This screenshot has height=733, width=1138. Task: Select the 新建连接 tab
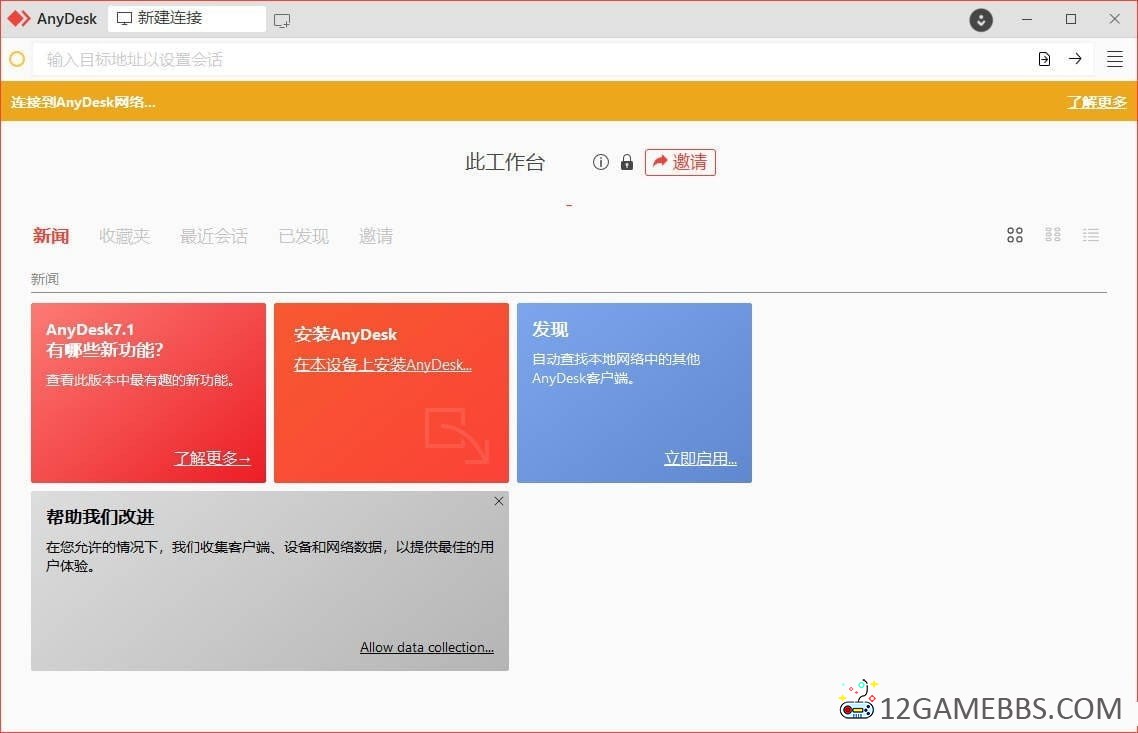click(187, 18)
